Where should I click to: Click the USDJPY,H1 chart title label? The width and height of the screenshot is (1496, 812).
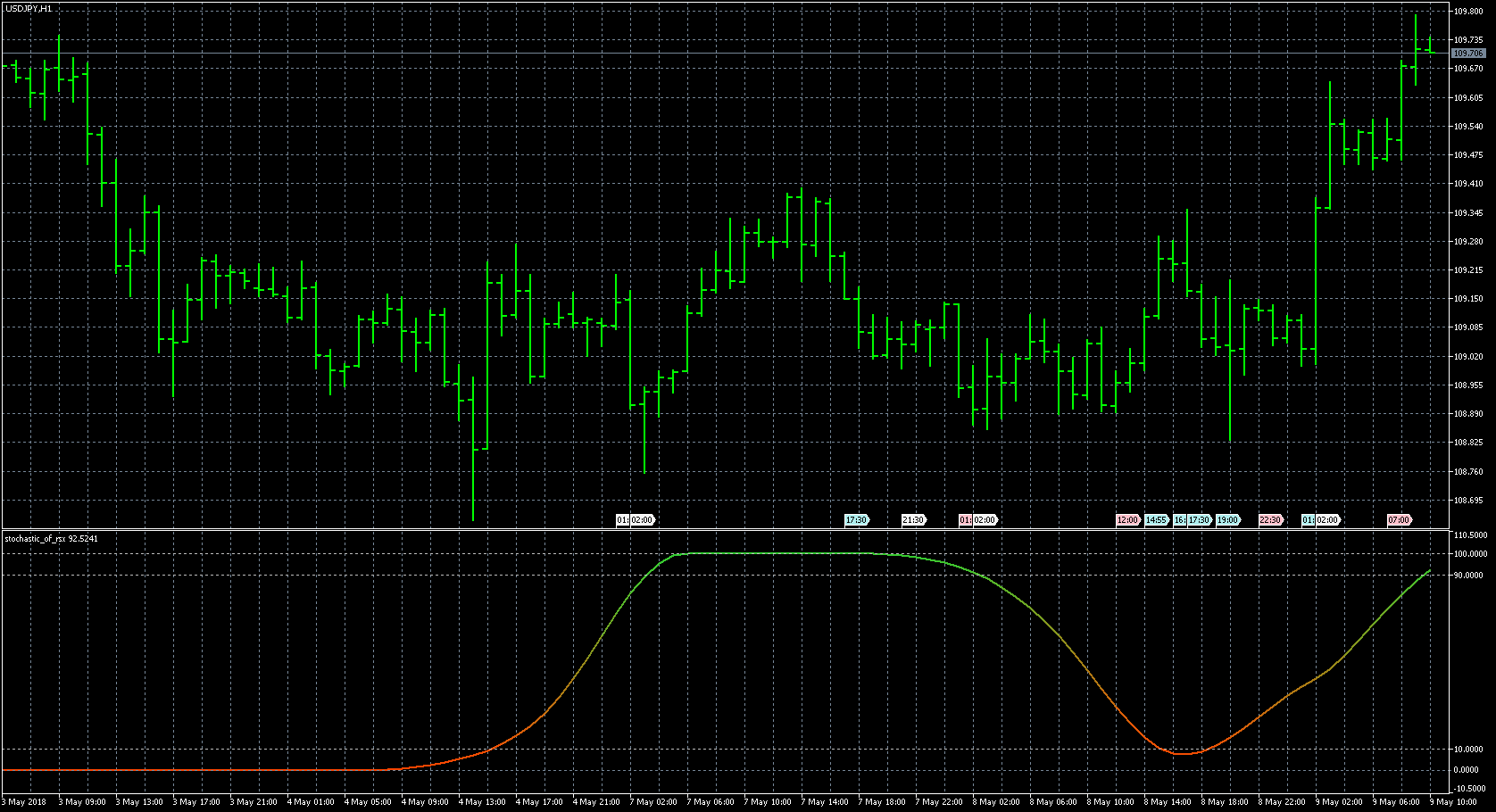point(28,8)
